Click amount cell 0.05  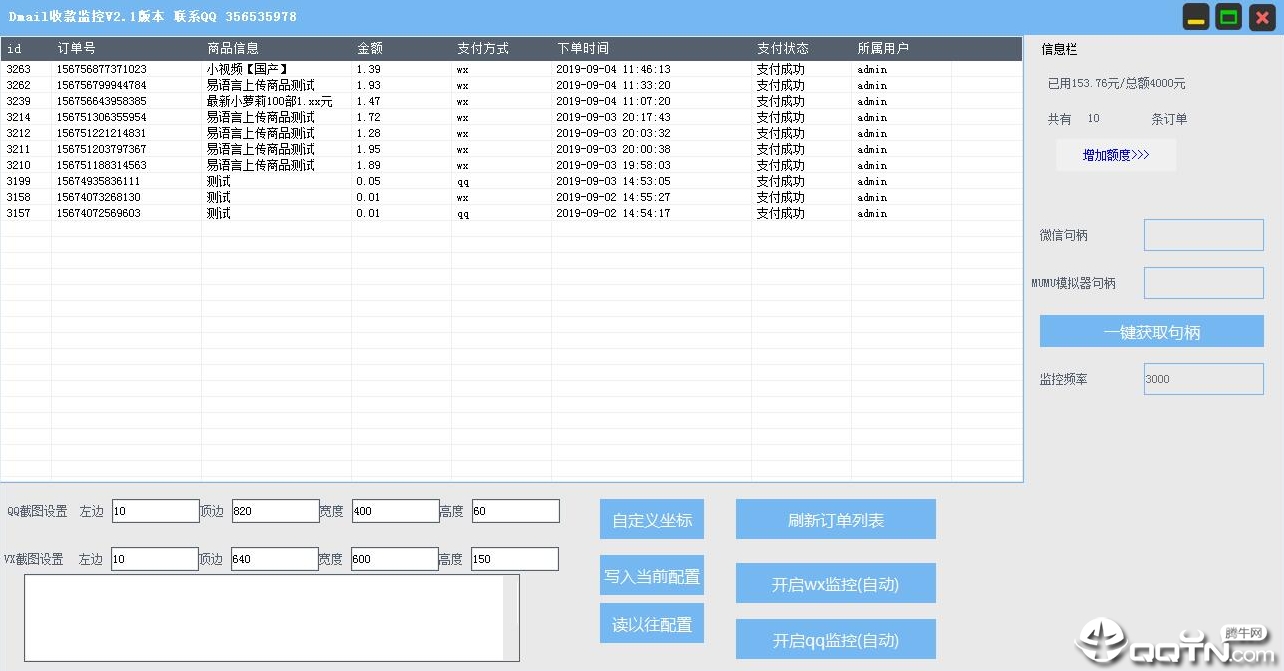(x=368, y=181)
